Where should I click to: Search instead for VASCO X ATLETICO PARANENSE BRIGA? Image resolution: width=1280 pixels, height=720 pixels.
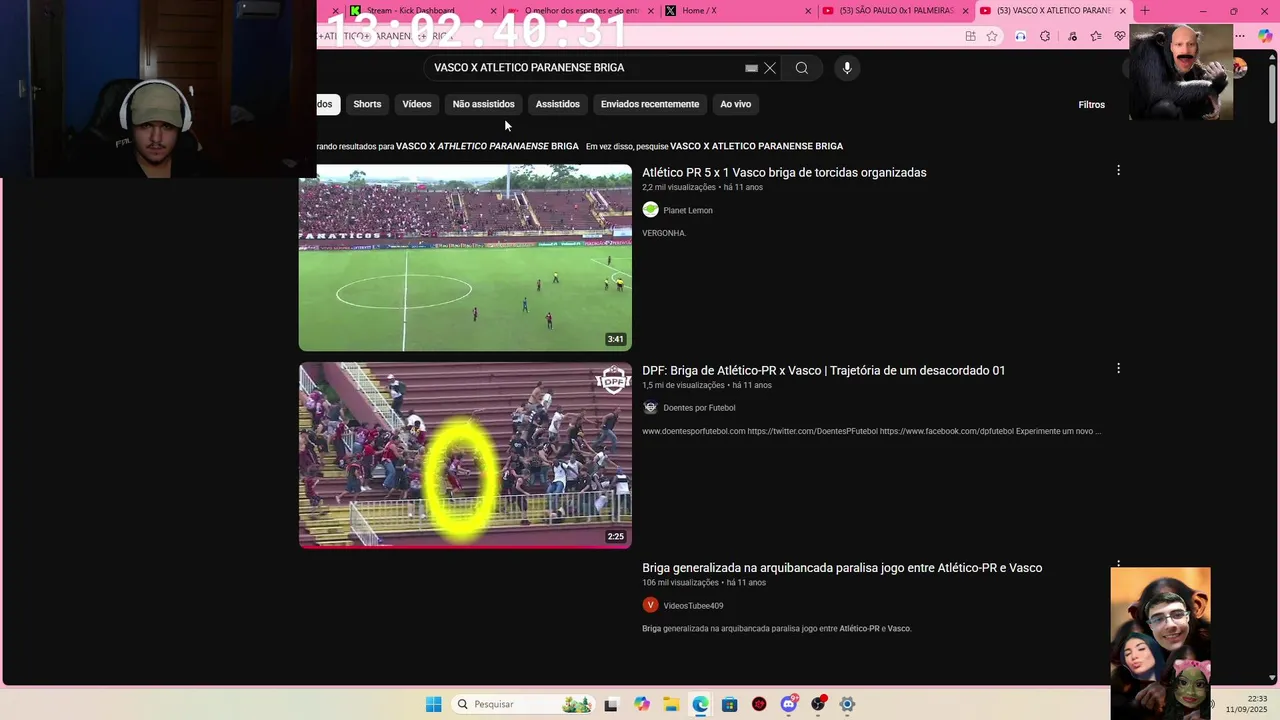[756, 146]
